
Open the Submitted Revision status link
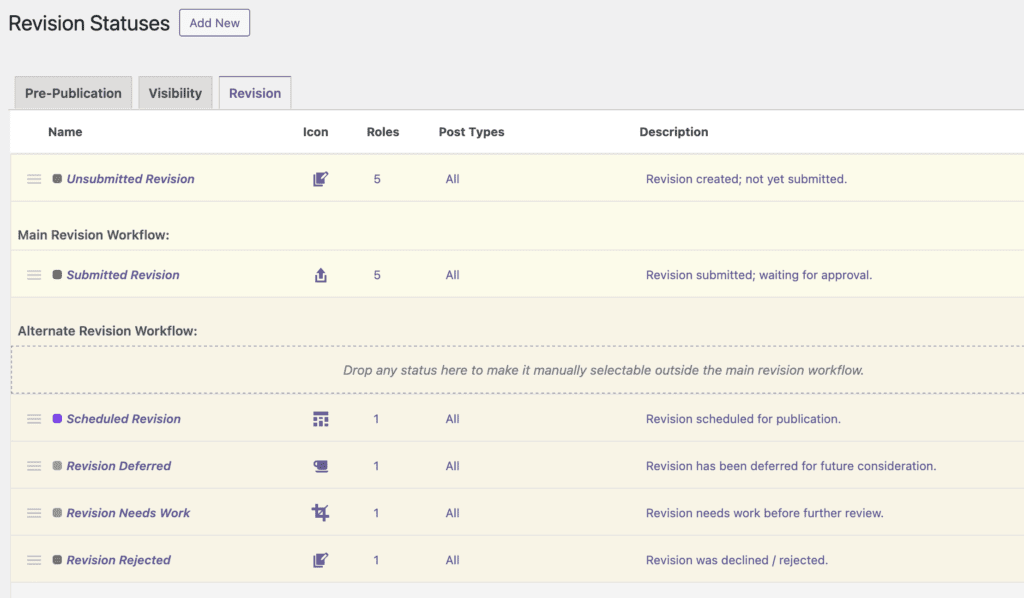pos(123,275)
